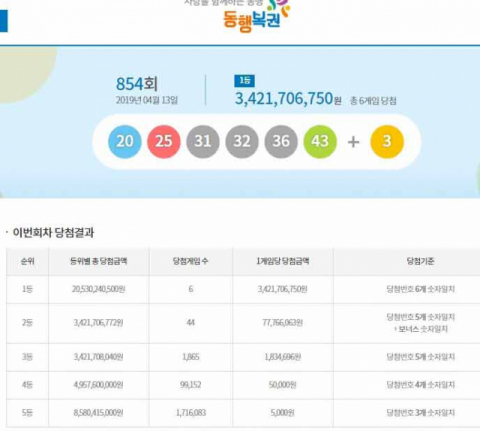Screen dimensions: 480x431
Task: Click the green lottery ball 43
Action: (x=320, y=141)
